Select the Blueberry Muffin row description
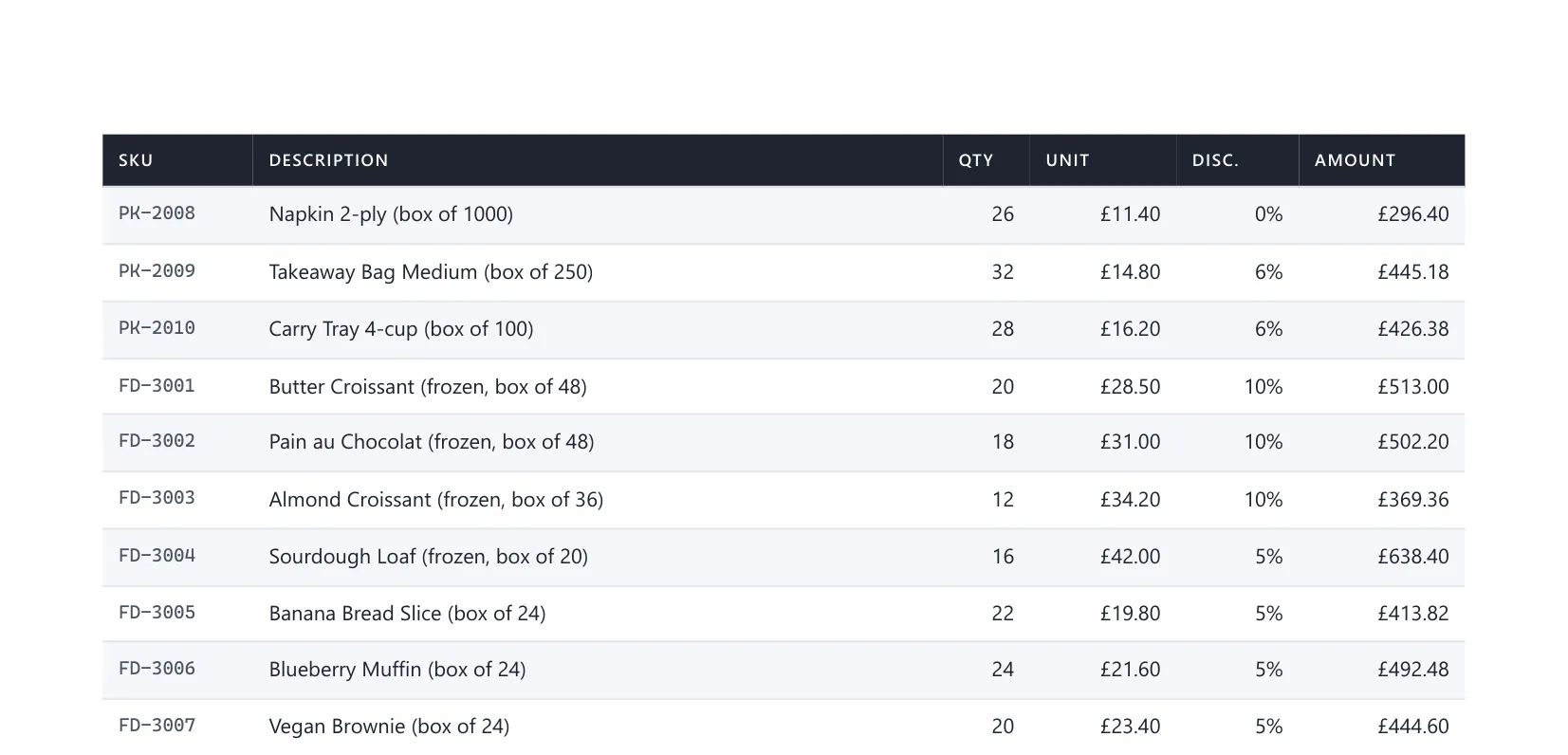Viewport: 1568px width, 755px height. [397, 670]
